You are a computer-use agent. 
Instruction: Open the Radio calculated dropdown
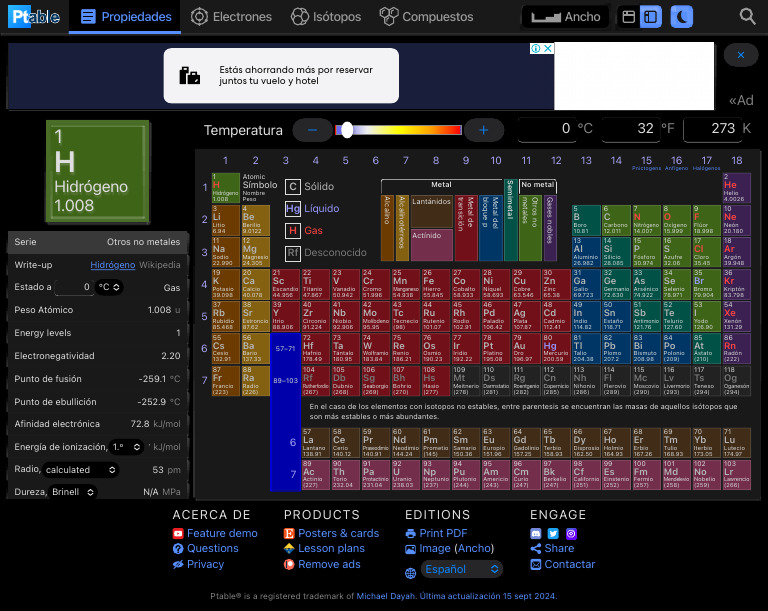80,470
